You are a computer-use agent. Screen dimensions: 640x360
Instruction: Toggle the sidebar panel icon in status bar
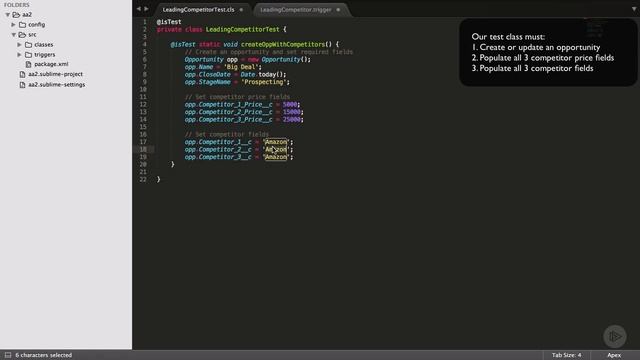tap(8, 355)
